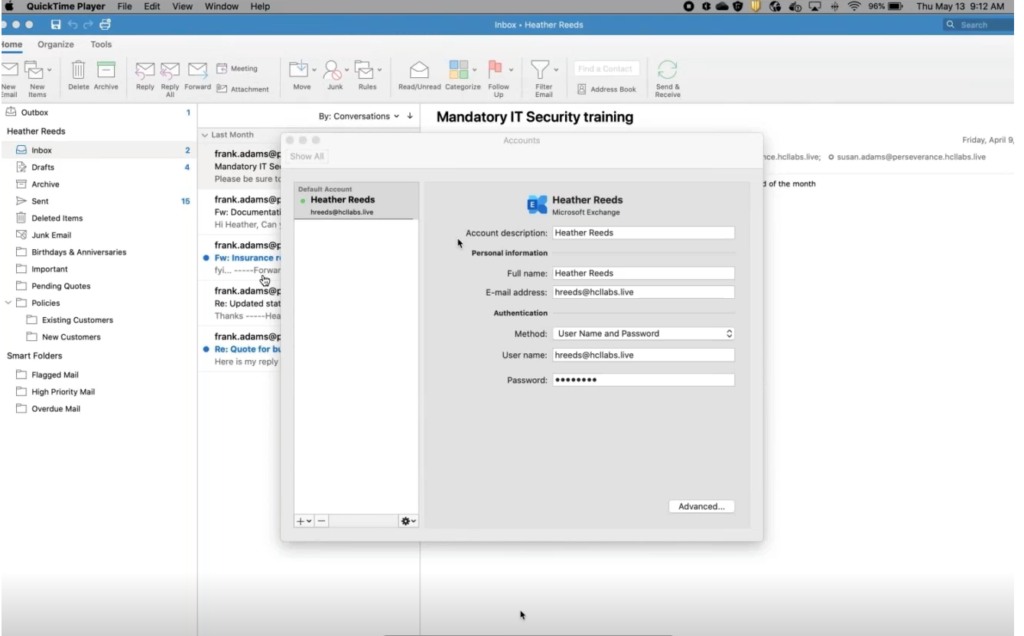This screenshot has width=1024, height=636.
Task: Open the gear menu in Accounts window
Action: pyautogui.click(x=408, y=521)
